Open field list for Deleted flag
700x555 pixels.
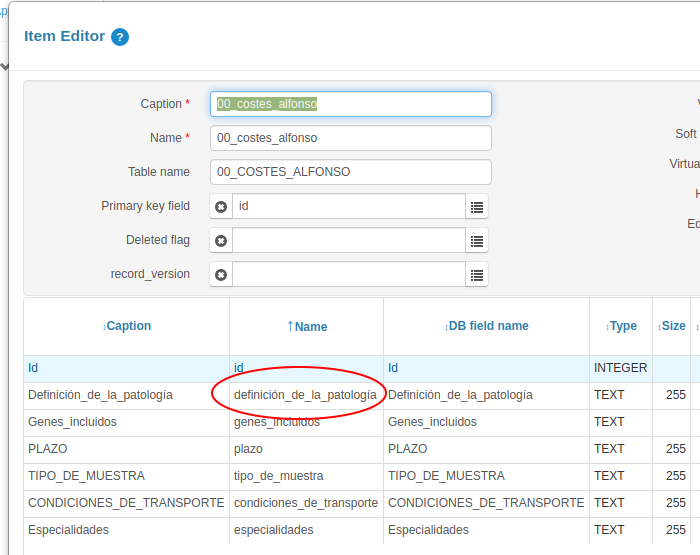(x=477, y=240)
